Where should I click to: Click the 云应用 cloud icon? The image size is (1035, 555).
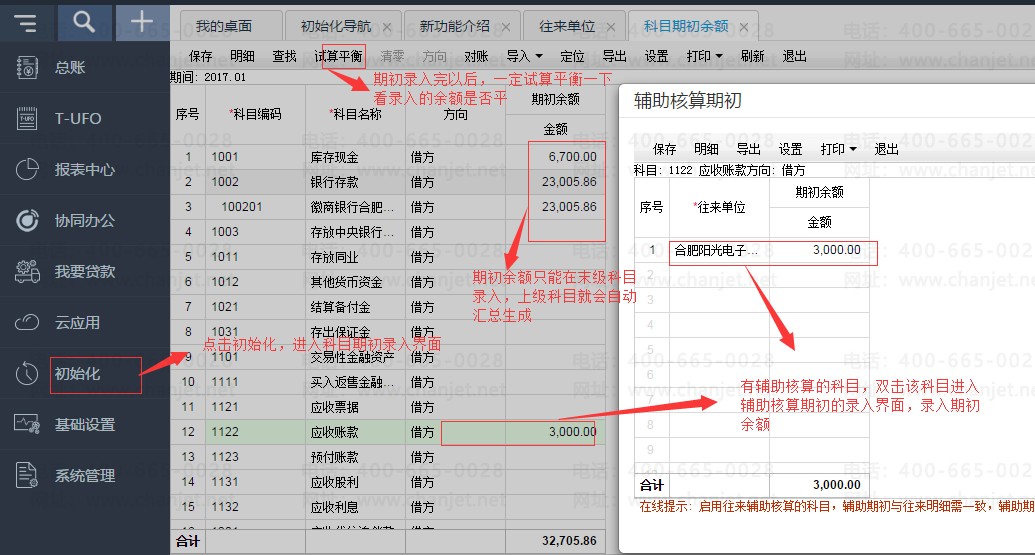(27, 323)
